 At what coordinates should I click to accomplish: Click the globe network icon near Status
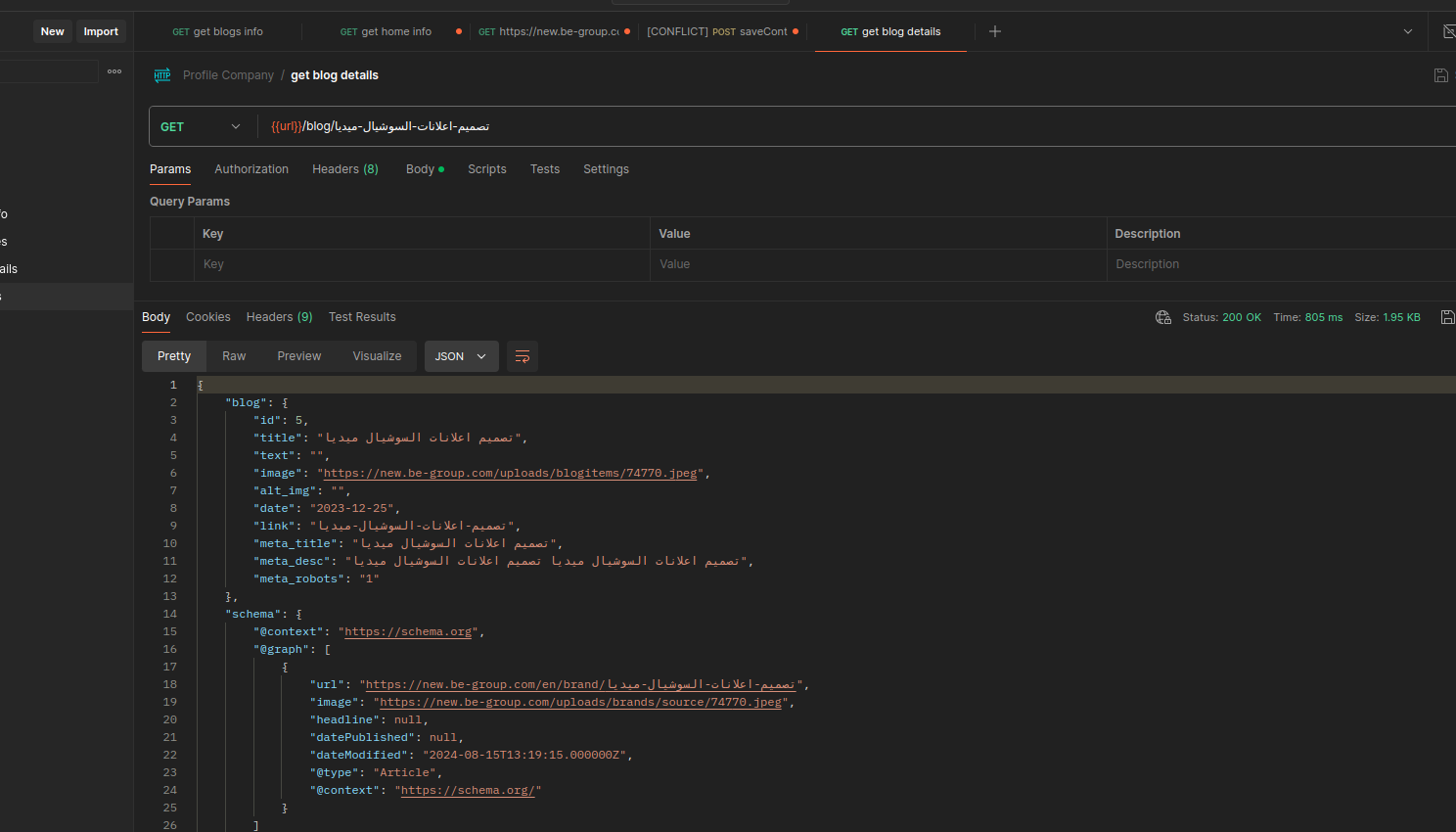click(x=1163, y=317)
